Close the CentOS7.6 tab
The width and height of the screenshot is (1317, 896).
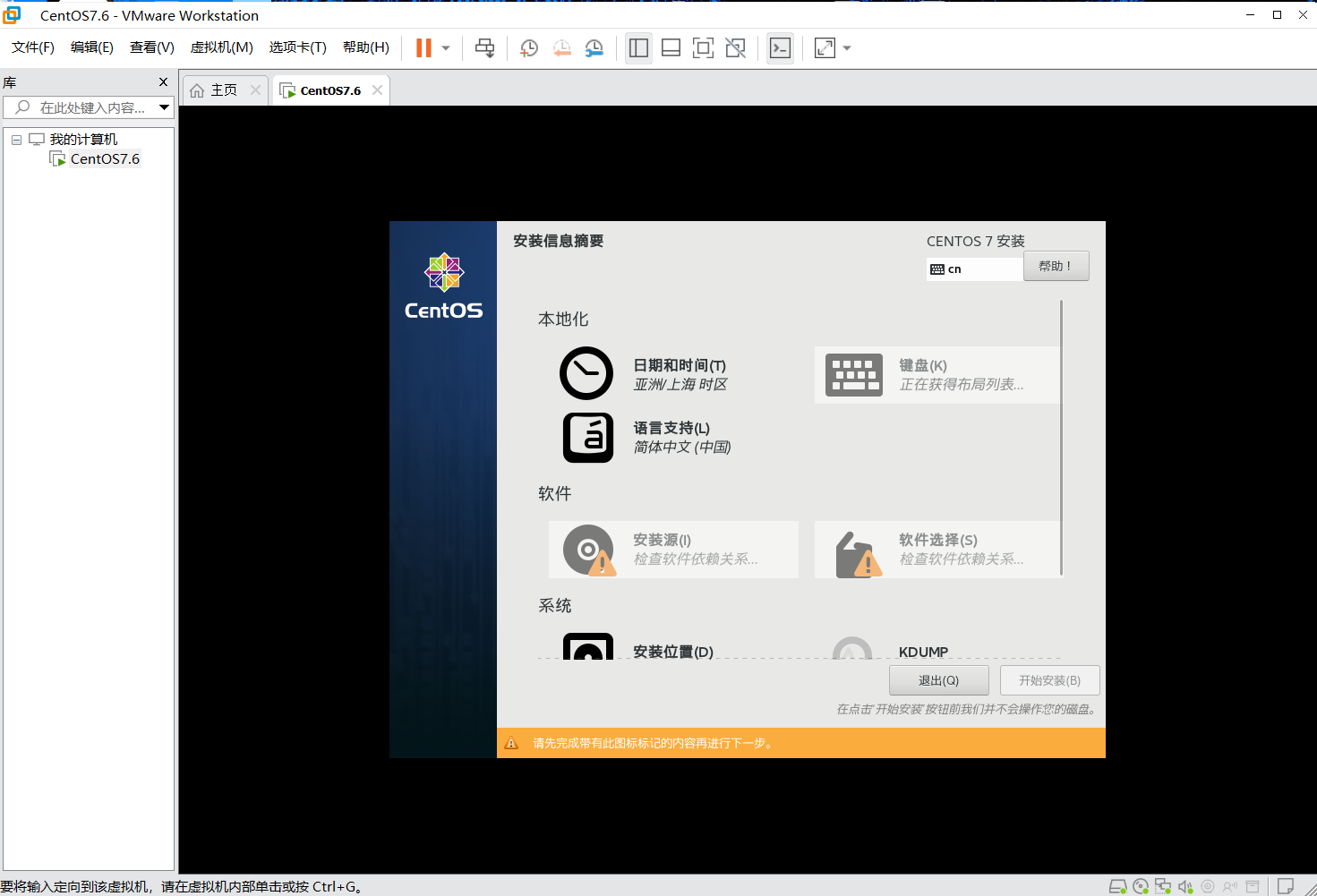pyautogui.click(x=377, y=90)
